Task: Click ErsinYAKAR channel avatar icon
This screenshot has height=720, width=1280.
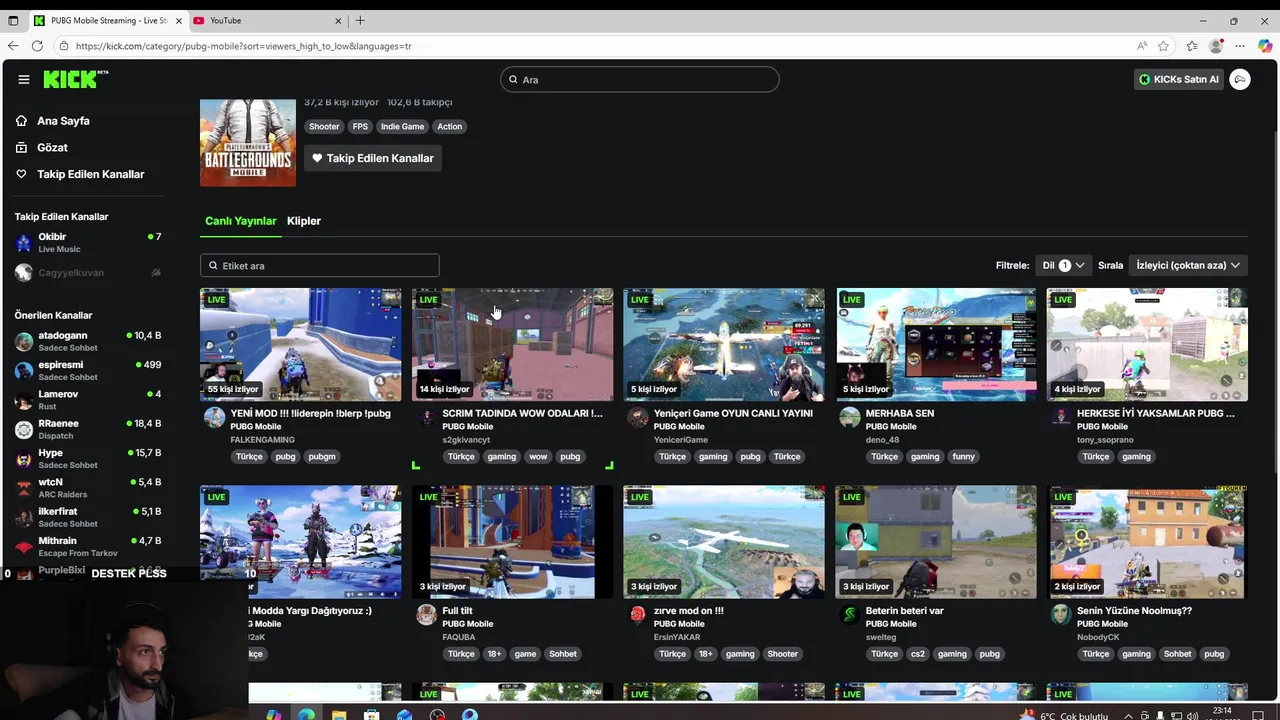Action: (638, 614)
